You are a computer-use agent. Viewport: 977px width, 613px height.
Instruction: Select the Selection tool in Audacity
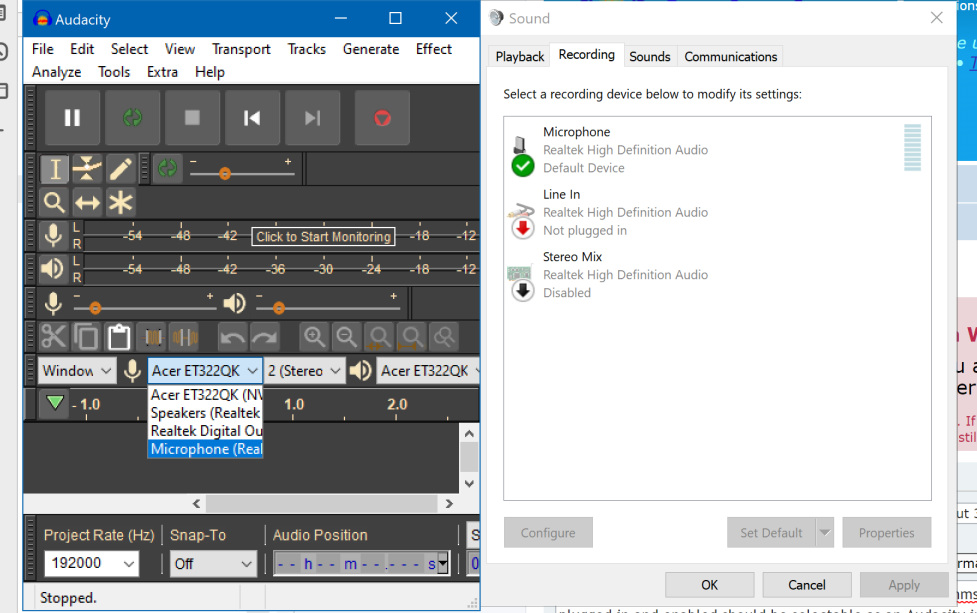[53, 168]
